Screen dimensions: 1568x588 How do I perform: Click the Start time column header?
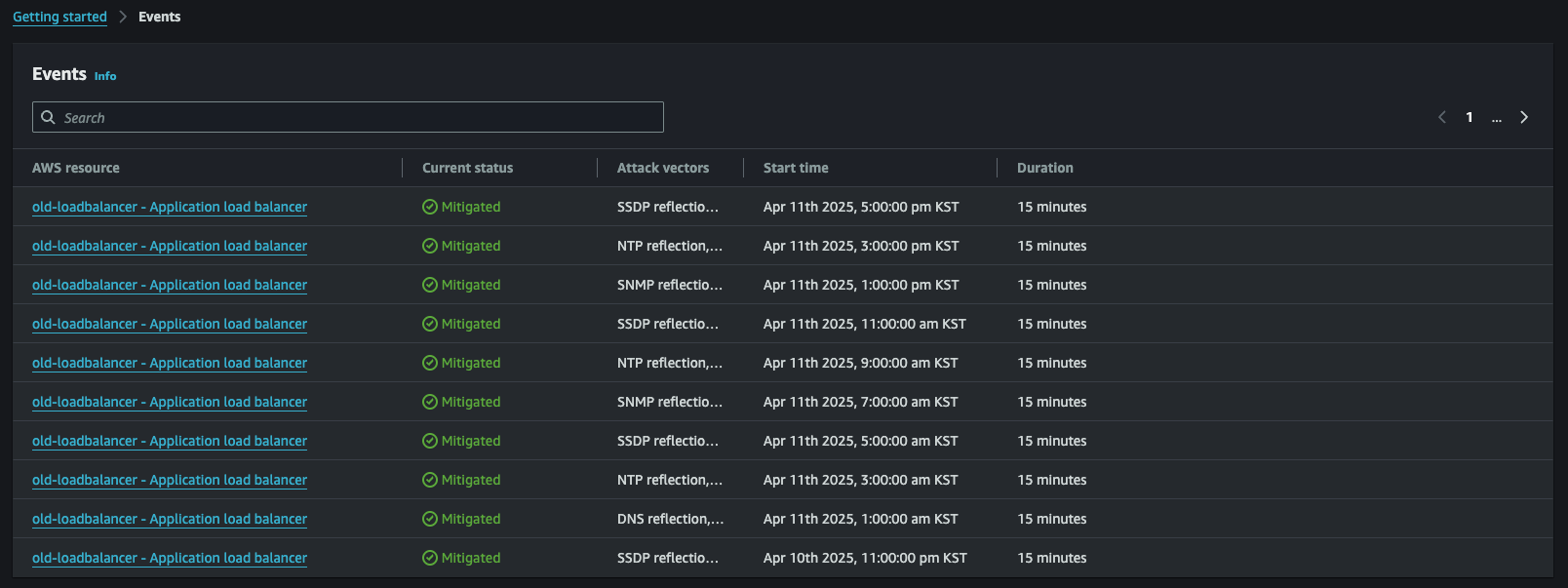pyautogui.click(x=796, y=168)
